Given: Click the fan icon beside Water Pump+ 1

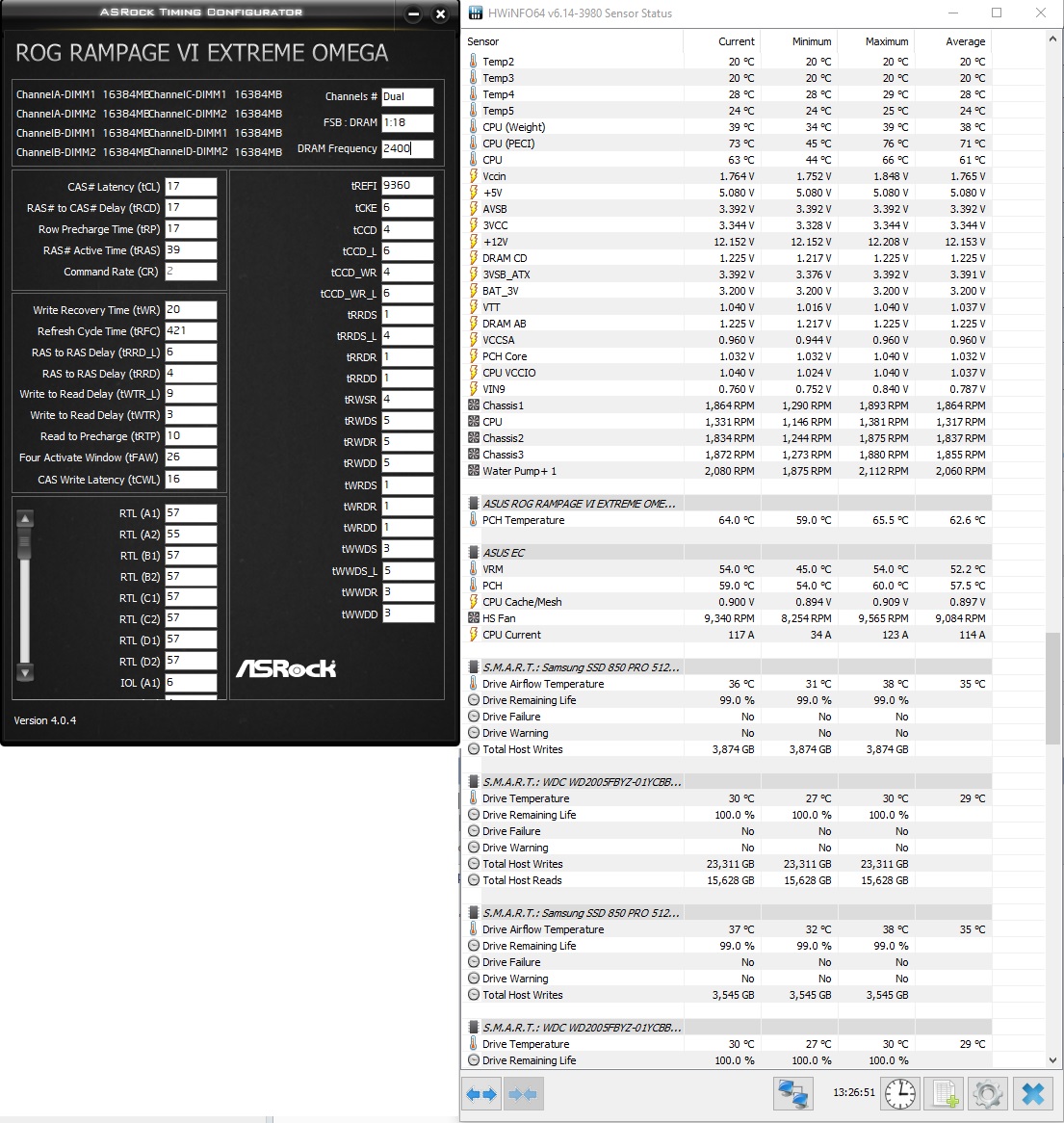Looking at the screenshot, I should (x=474, y=471).
